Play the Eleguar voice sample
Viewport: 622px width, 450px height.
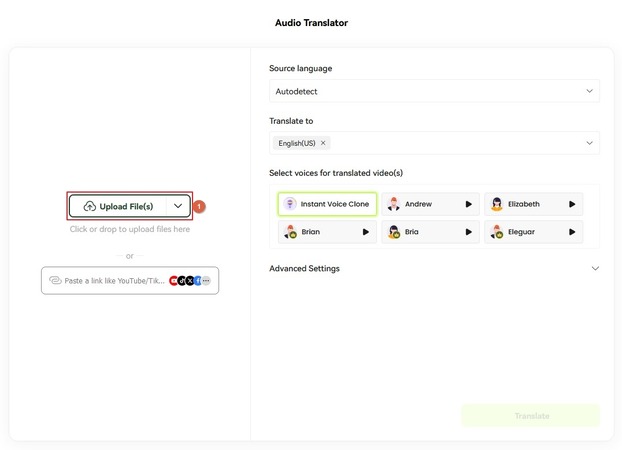572,232
